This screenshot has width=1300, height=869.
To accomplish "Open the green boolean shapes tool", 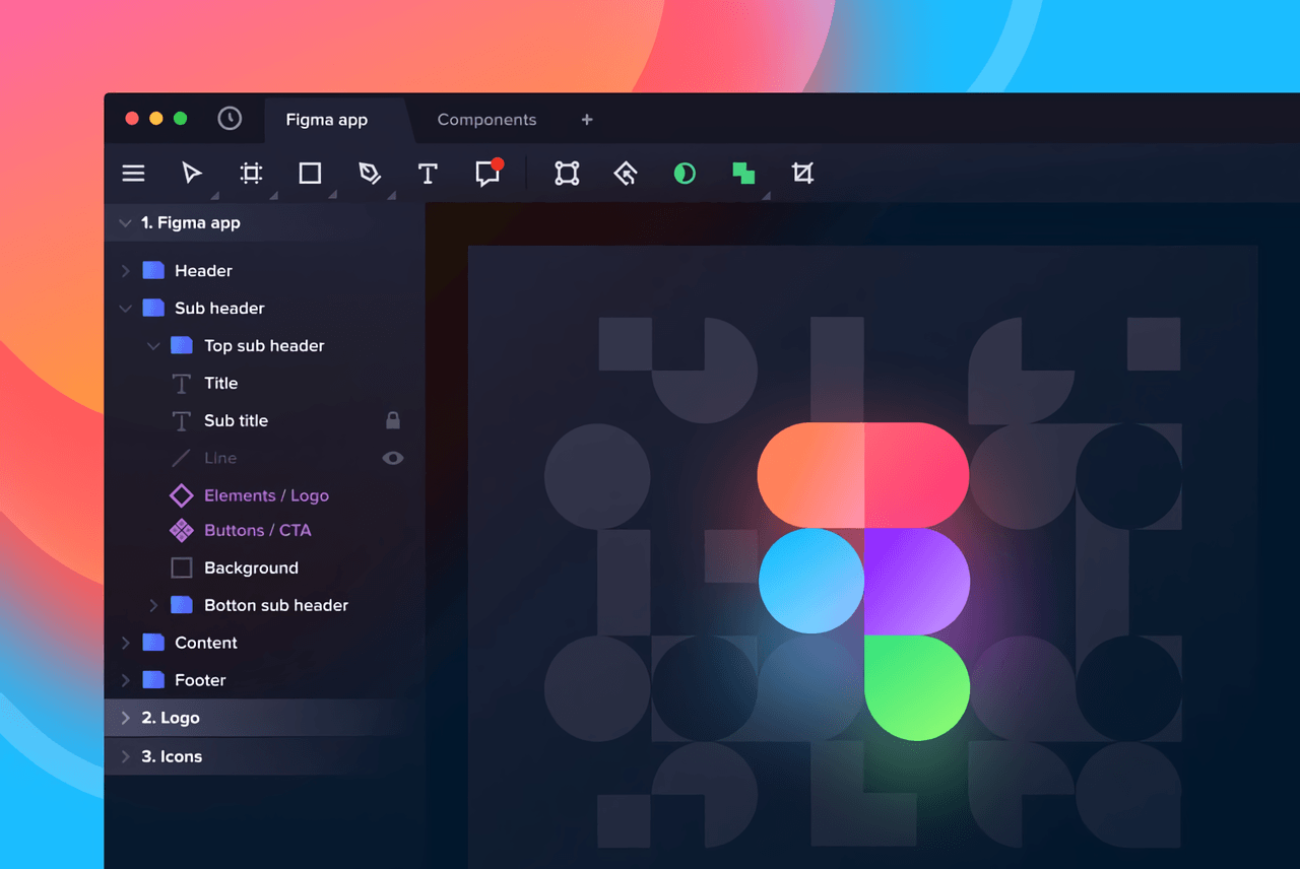I will tap(743, 173).
